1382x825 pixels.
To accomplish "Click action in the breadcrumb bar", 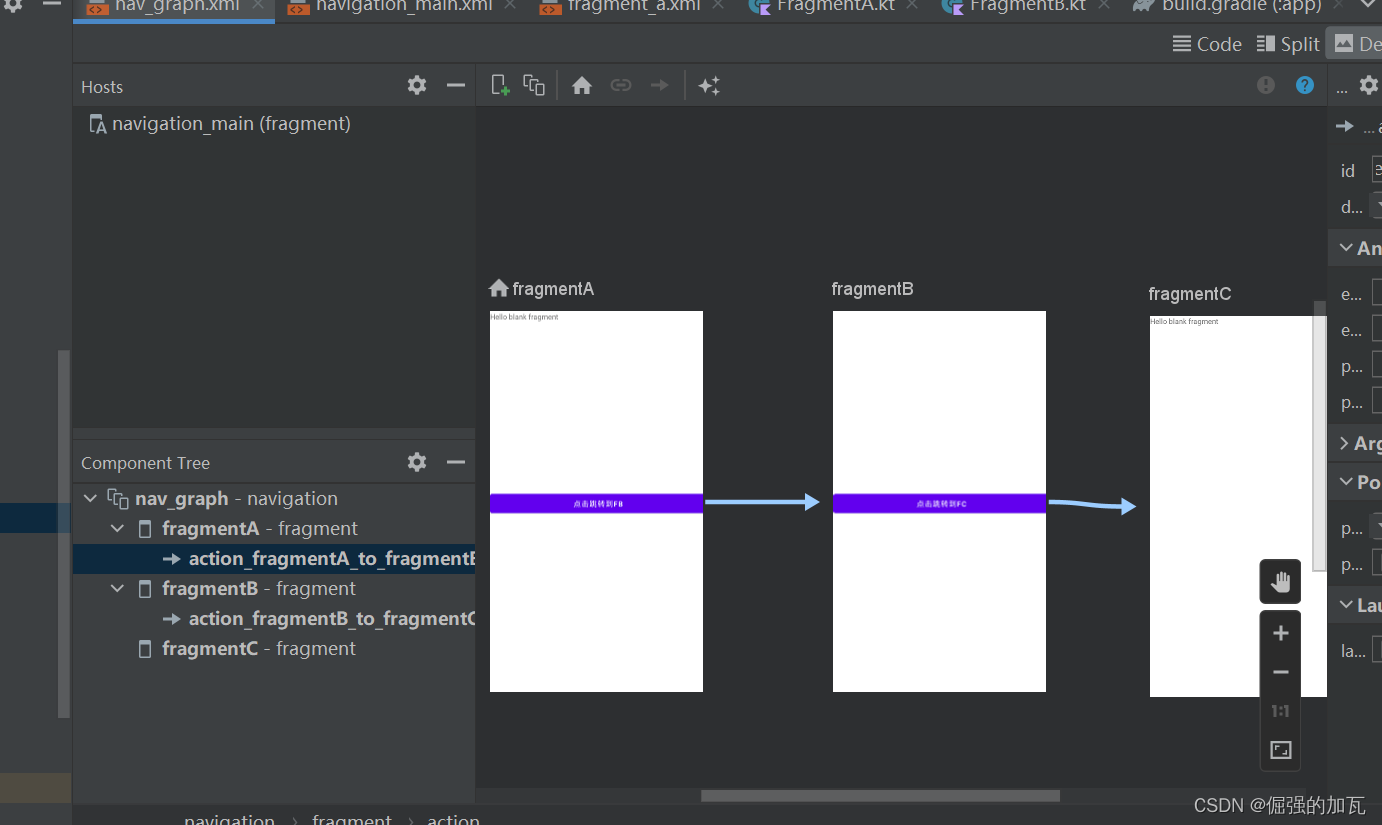I will [x=453, y=819].
